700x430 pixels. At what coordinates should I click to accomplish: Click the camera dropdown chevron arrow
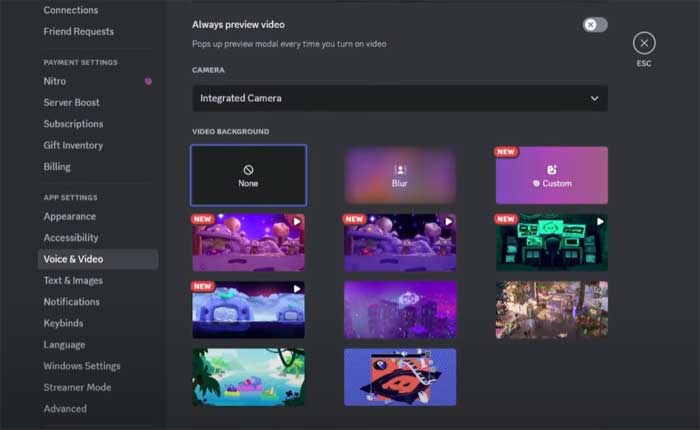coord(594,98)
